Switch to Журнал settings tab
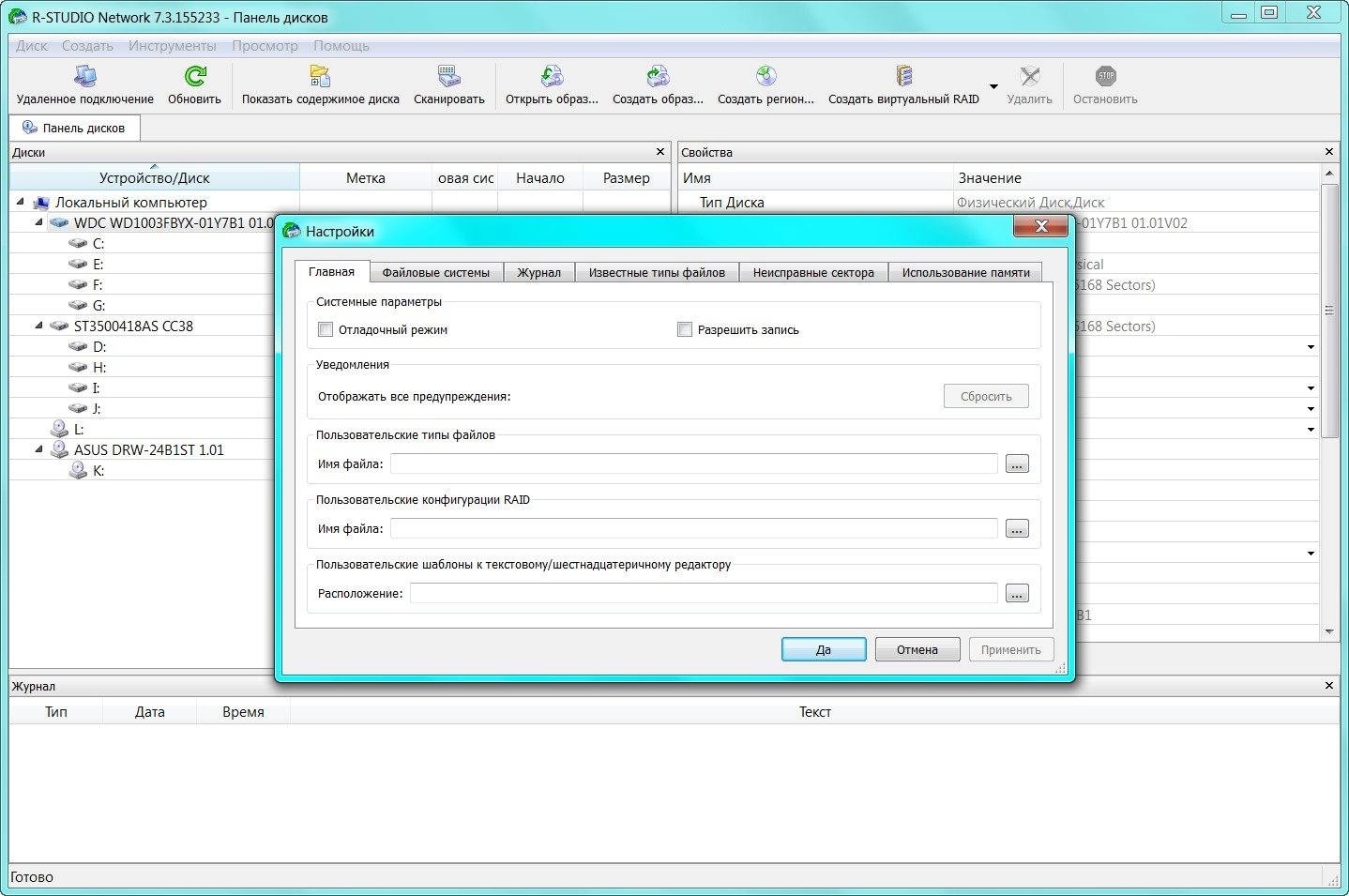The image size is (1349, 896). pyautogui.click(x=538, y=272)
